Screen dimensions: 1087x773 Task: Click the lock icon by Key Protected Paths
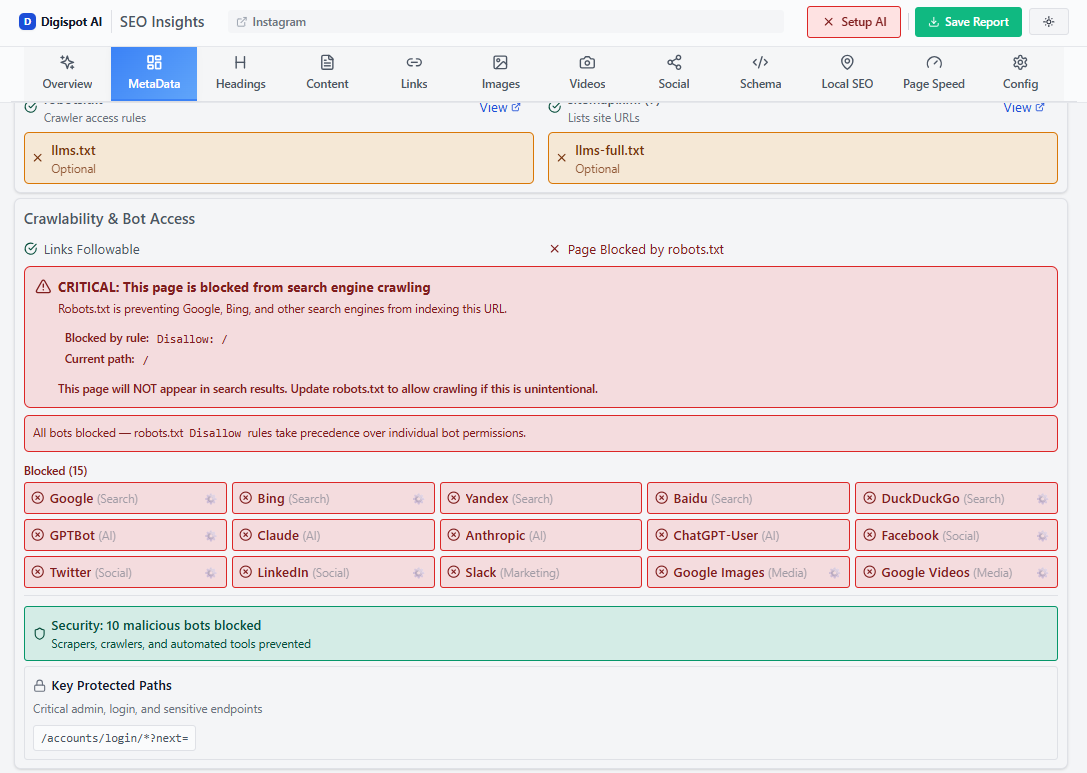click(40, 686)
